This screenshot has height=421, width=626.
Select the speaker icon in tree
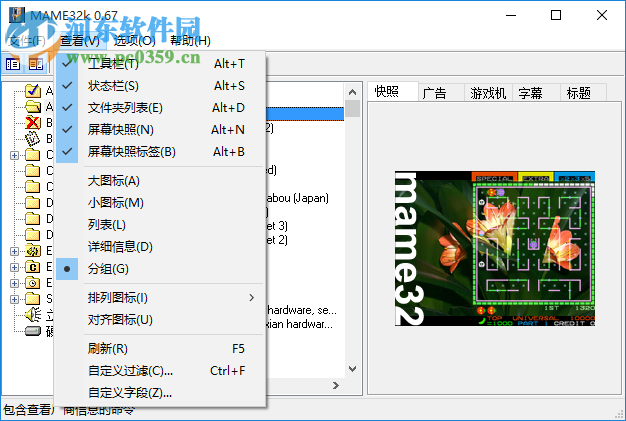pyautogui.click(x=33, y=314)
